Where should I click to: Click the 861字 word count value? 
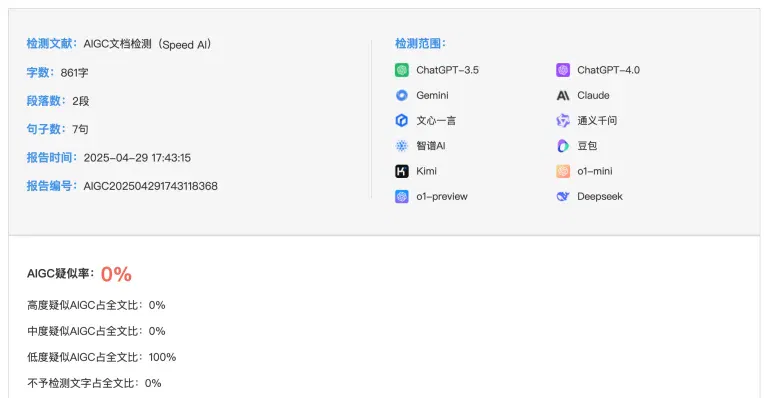(75, 73)
